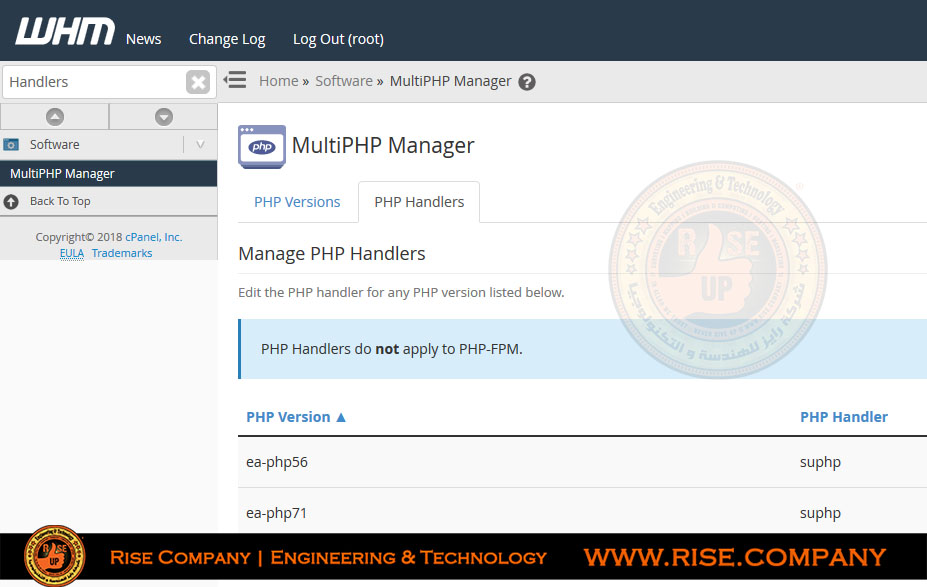This screenshot has height=587, width=927.
Task: Open the Change Log menu item
Action: [x=227, y=39]
